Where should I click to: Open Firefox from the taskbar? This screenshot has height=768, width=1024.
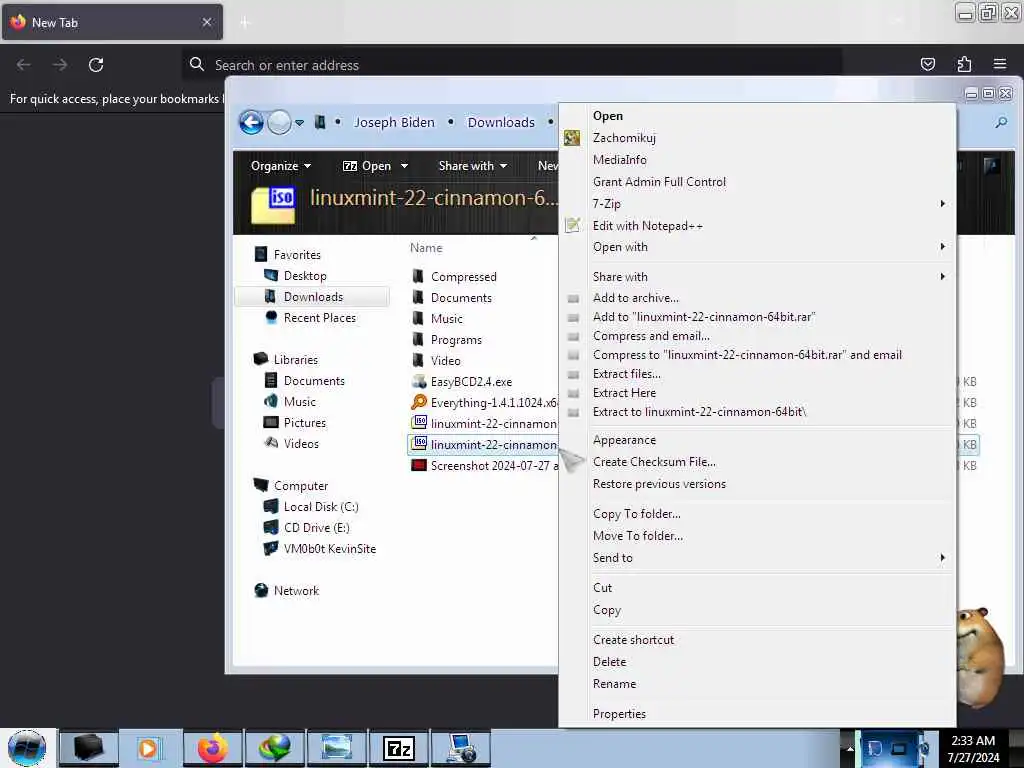click(212, 748)
